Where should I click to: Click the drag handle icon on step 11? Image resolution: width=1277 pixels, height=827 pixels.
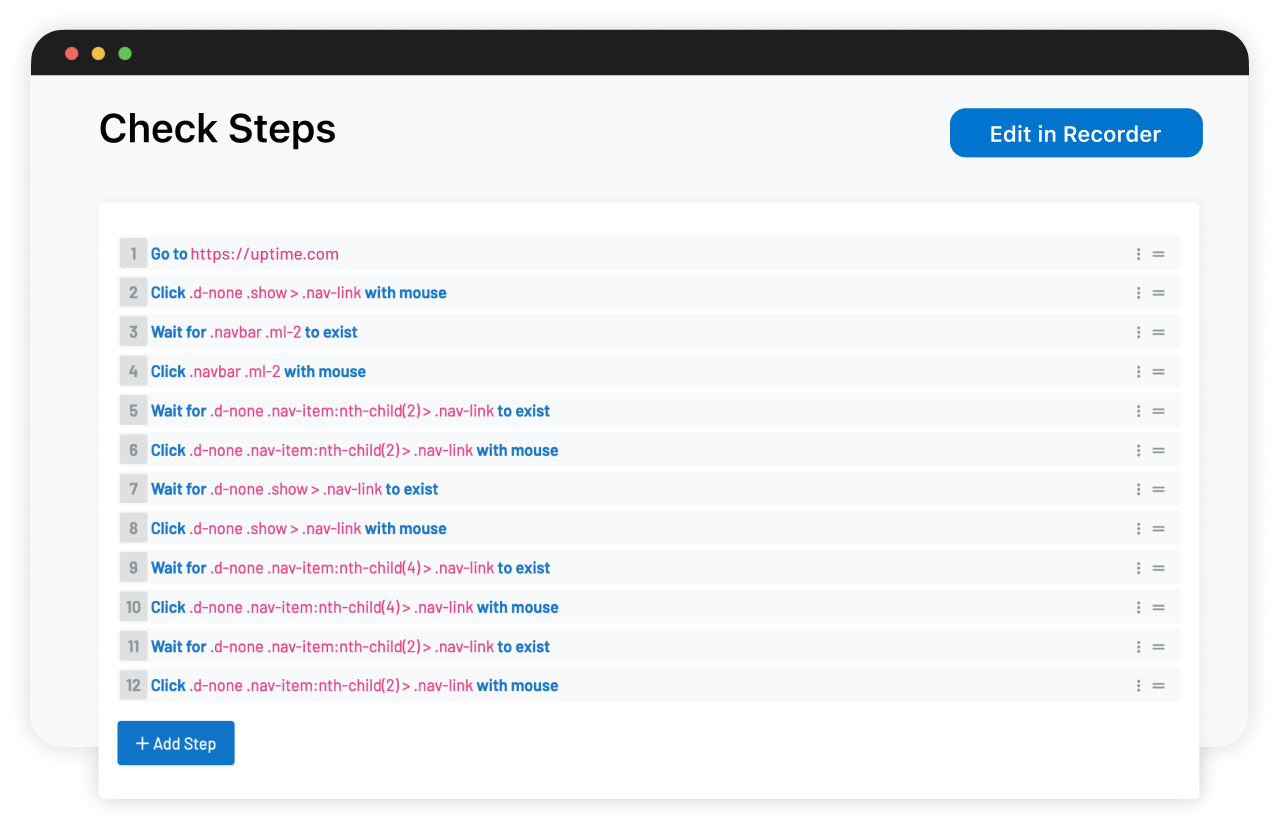pyautogui.click(x=1158, y=647)
